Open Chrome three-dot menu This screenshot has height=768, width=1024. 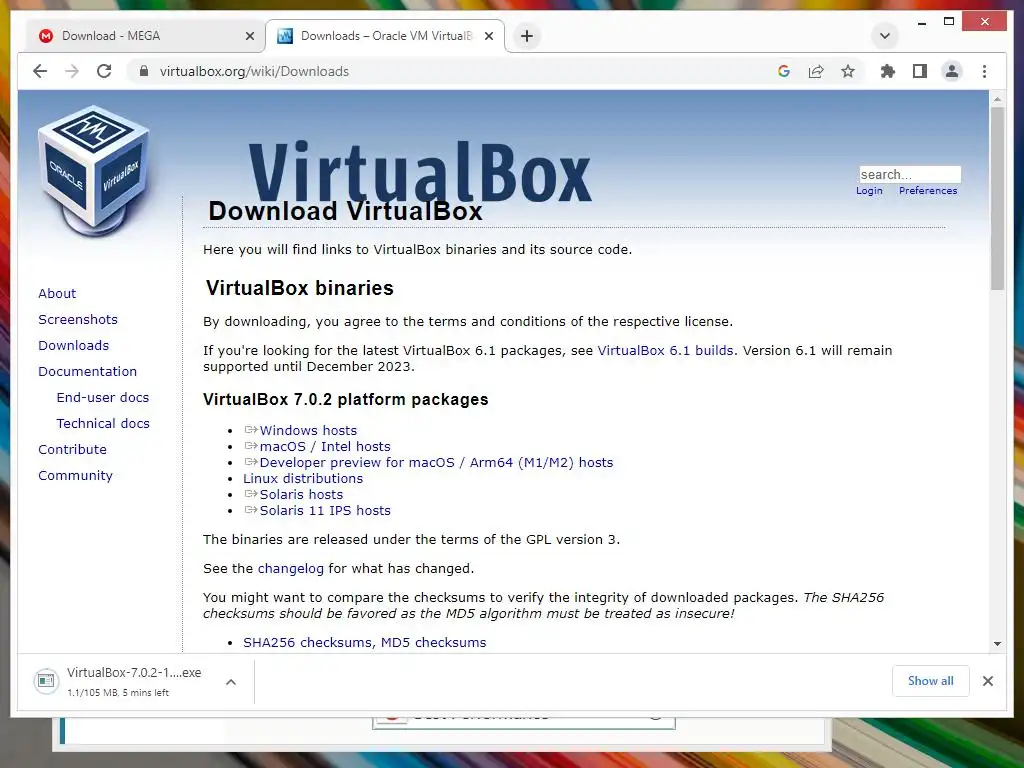(984, 71)
